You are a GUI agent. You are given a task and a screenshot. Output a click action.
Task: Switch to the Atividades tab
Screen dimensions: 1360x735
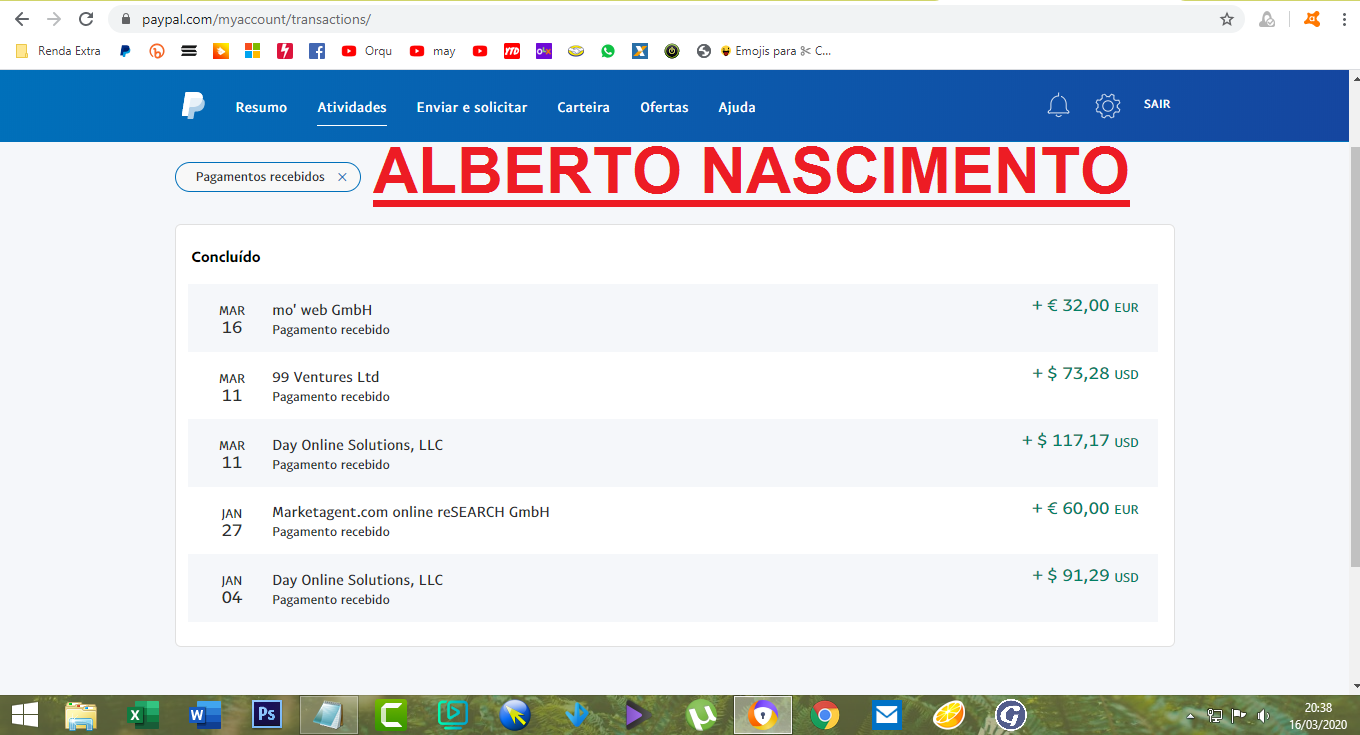[352, 107]
